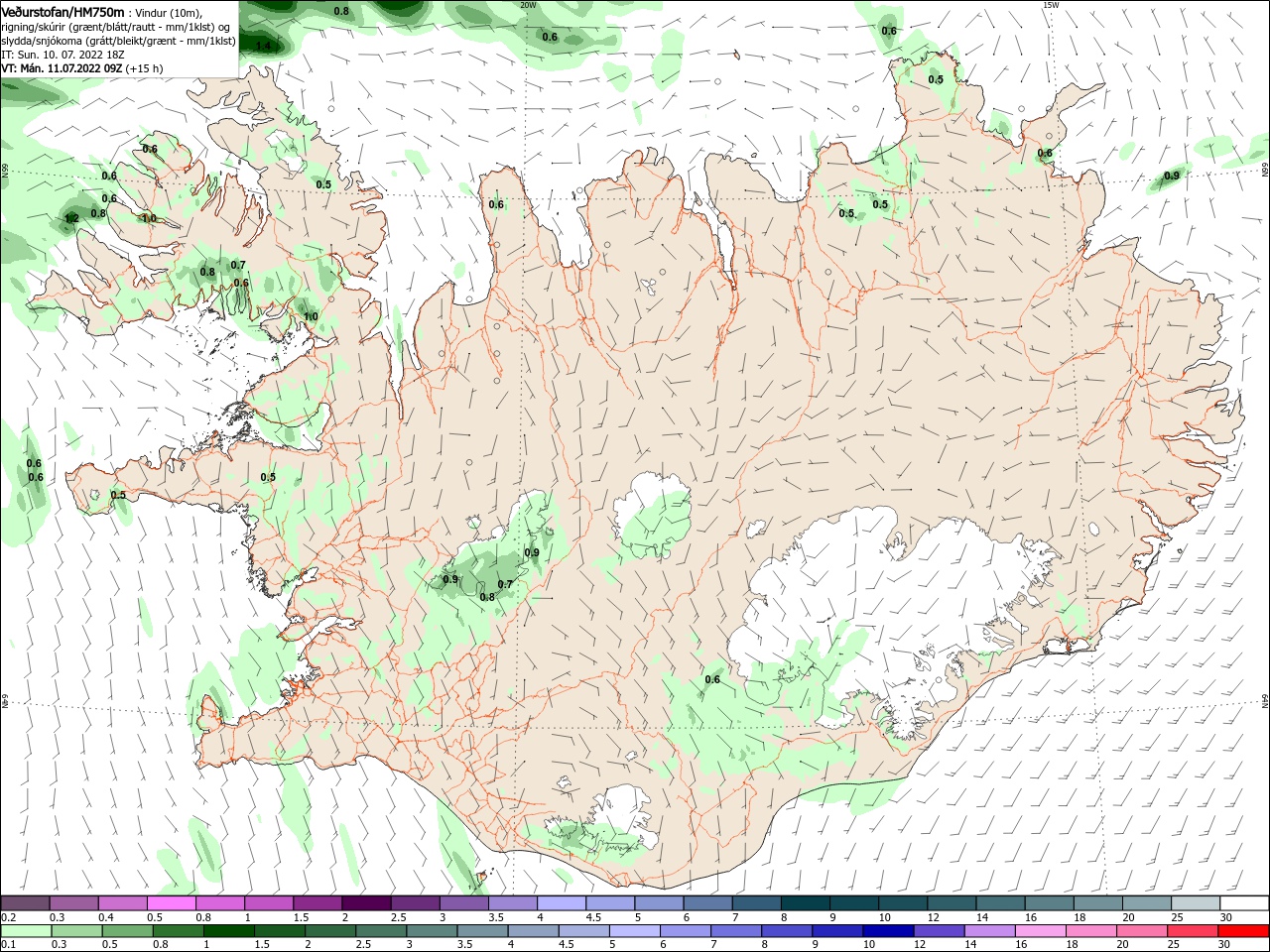The image size is (1270, 952).
Task: Click the light gray swatch between 25 and 30, upper colorbar
Action: point(1197,903)
